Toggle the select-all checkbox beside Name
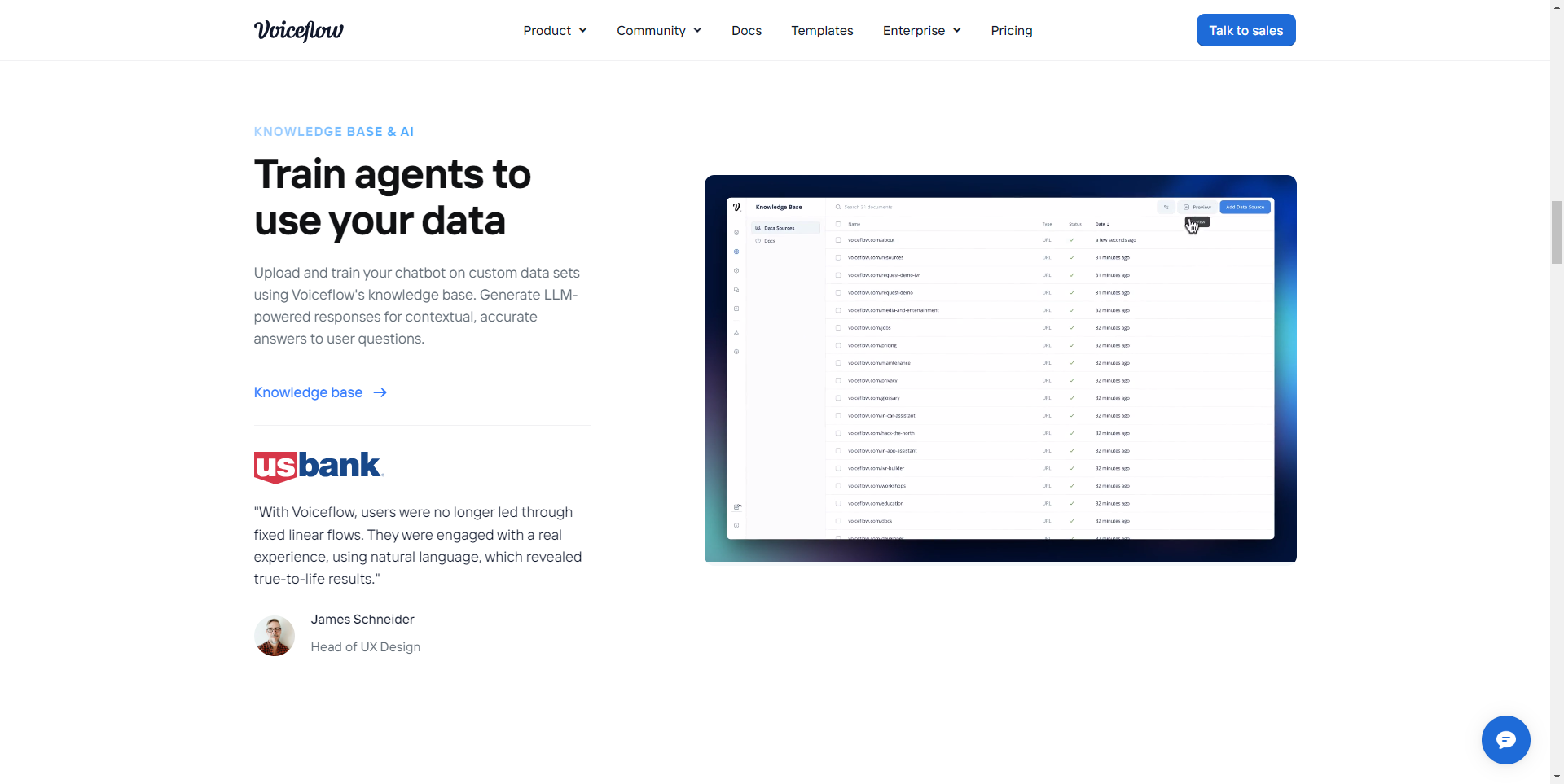The height and width of the screenshot is (784, 1564). pyautogui.click(x=838, y=224)
